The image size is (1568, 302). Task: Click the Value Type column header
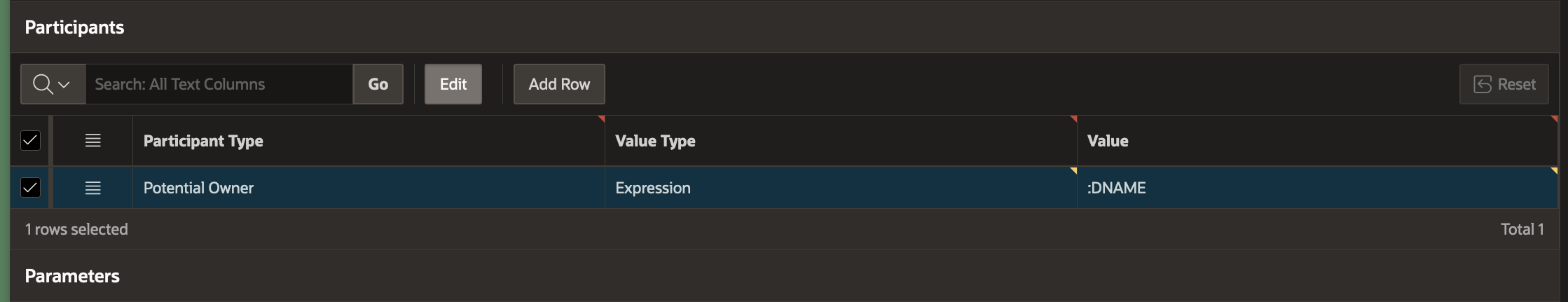pyautogui.click(x=655, y=141)
